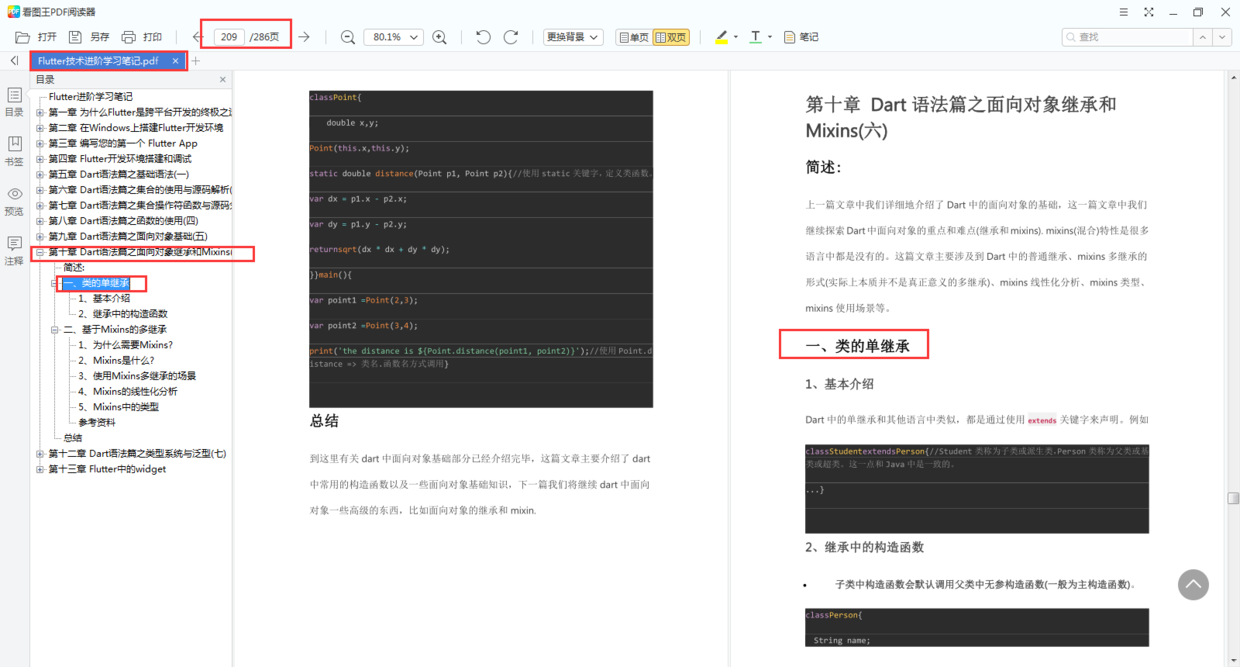Viewport: 1240px width, 667px height.
Task: Click the 查找 search input box
Action: (x=1127, y=37)
